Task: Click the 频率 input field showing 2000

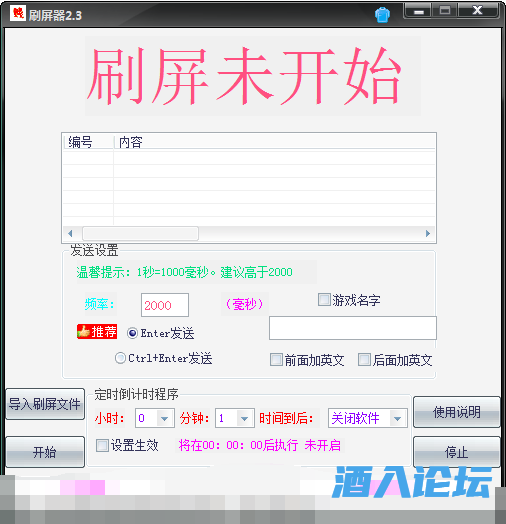Action: [x=165, y=305]
